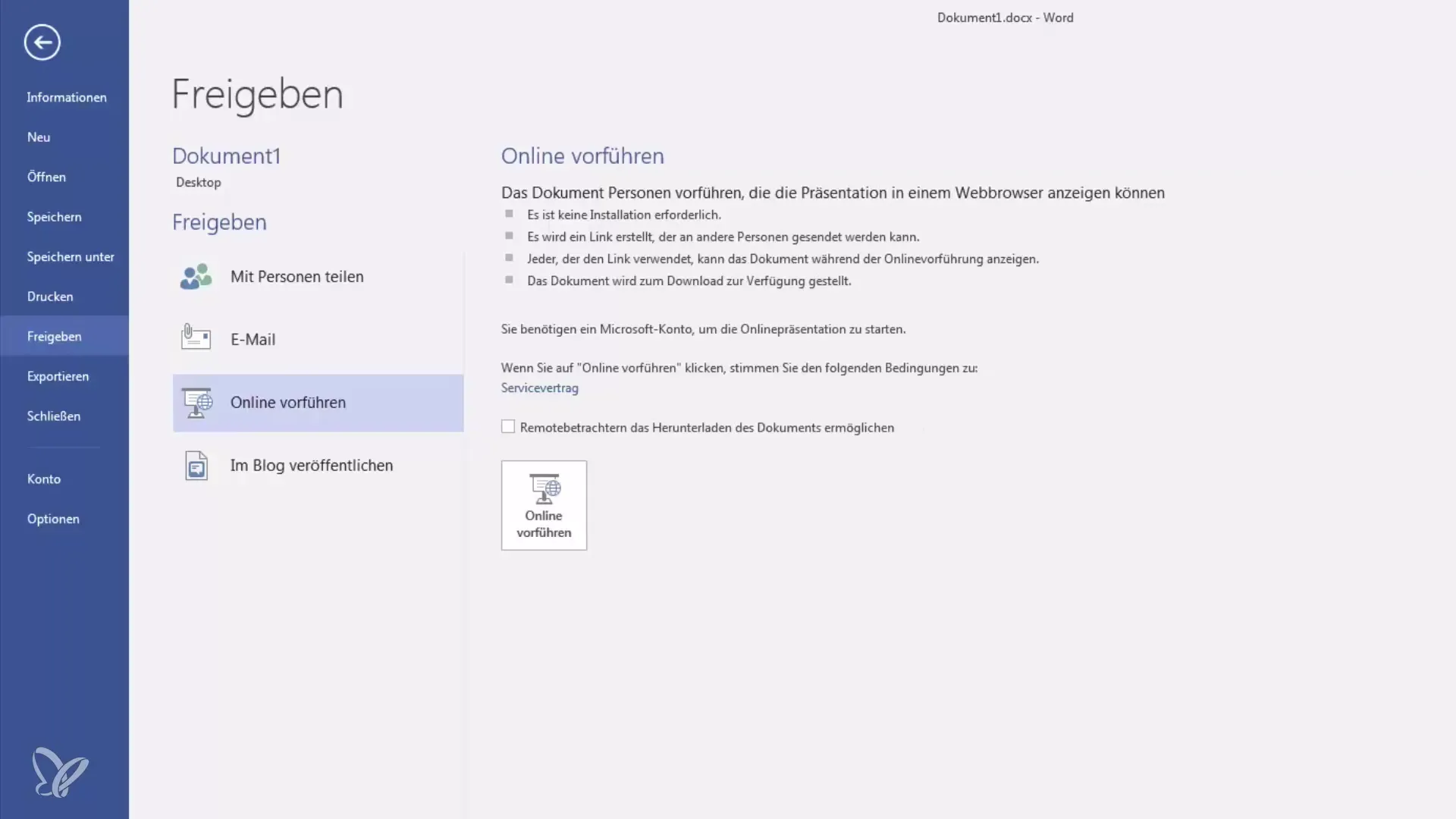This screenshot has height=819, width=1456.
Task: Choose the Im Blog veröffentlichen label
Action: (312, 466)
